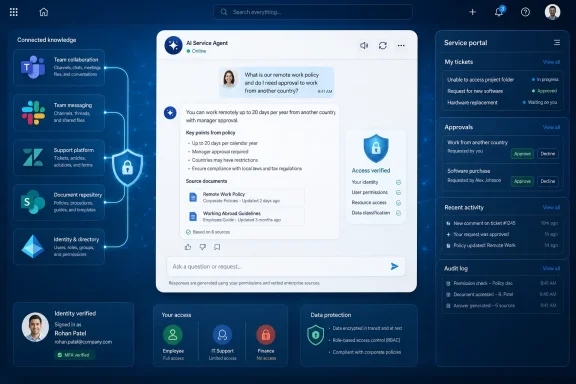View all under My tickets
Screen dimensions: 576x384
[x=551, y=62]
